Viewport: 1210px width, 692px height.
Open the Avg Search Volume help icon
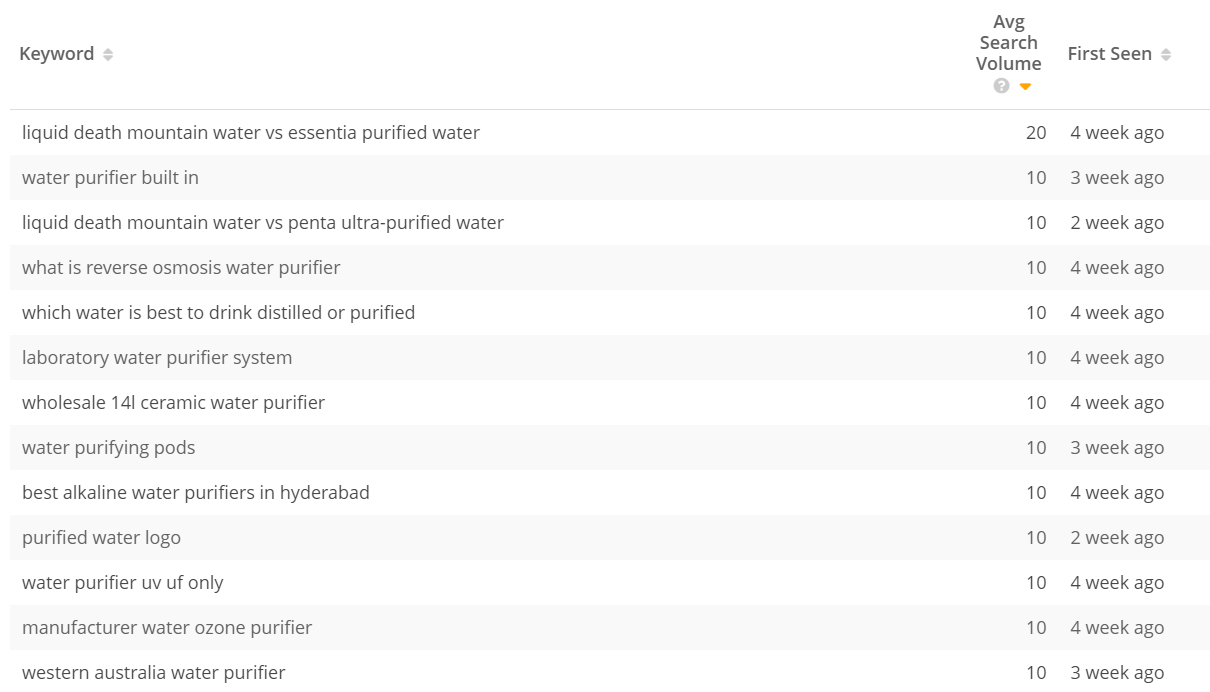[1002, 86]
